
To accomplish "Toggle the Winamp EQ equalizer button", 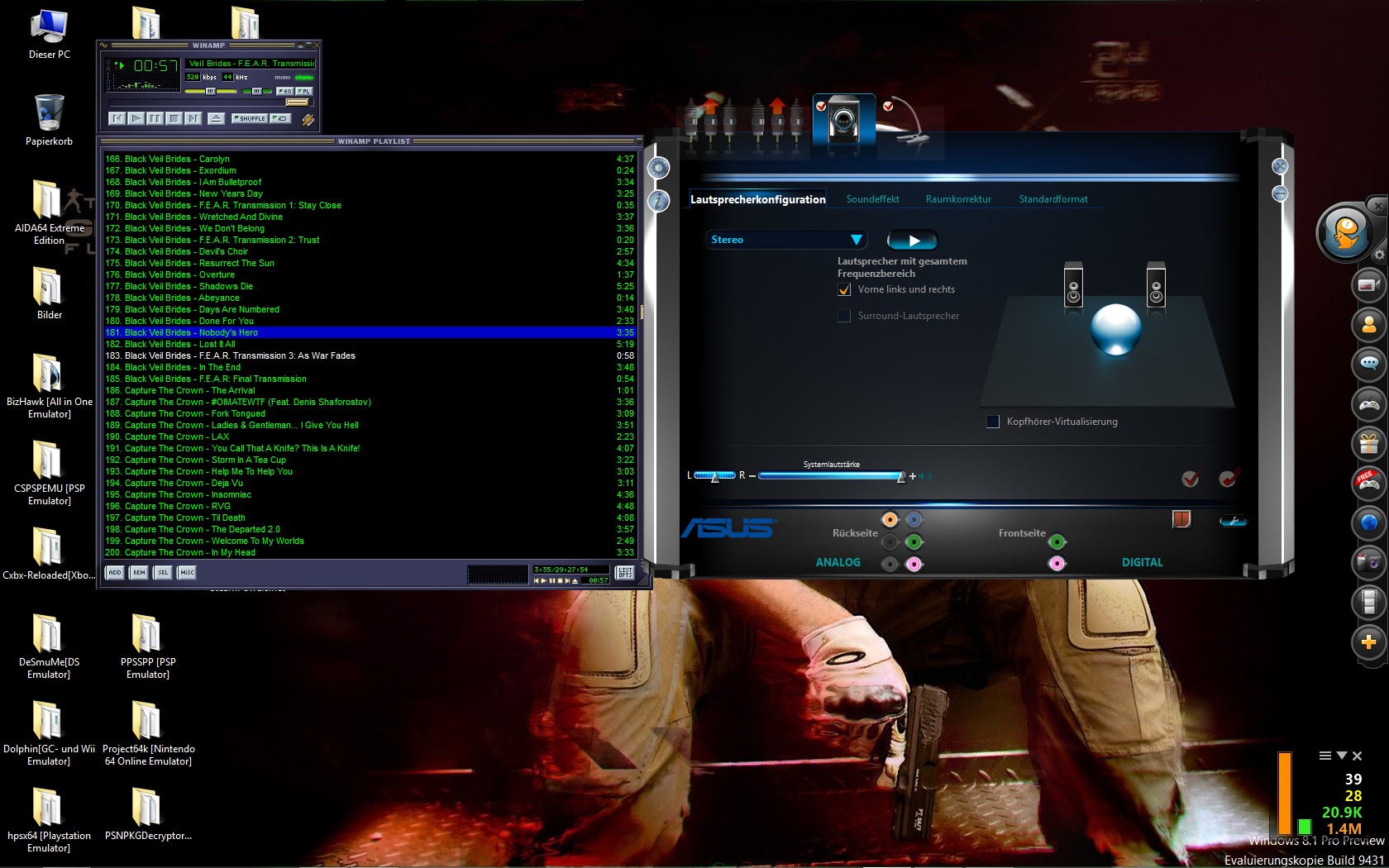I will [x=284, y=91].
